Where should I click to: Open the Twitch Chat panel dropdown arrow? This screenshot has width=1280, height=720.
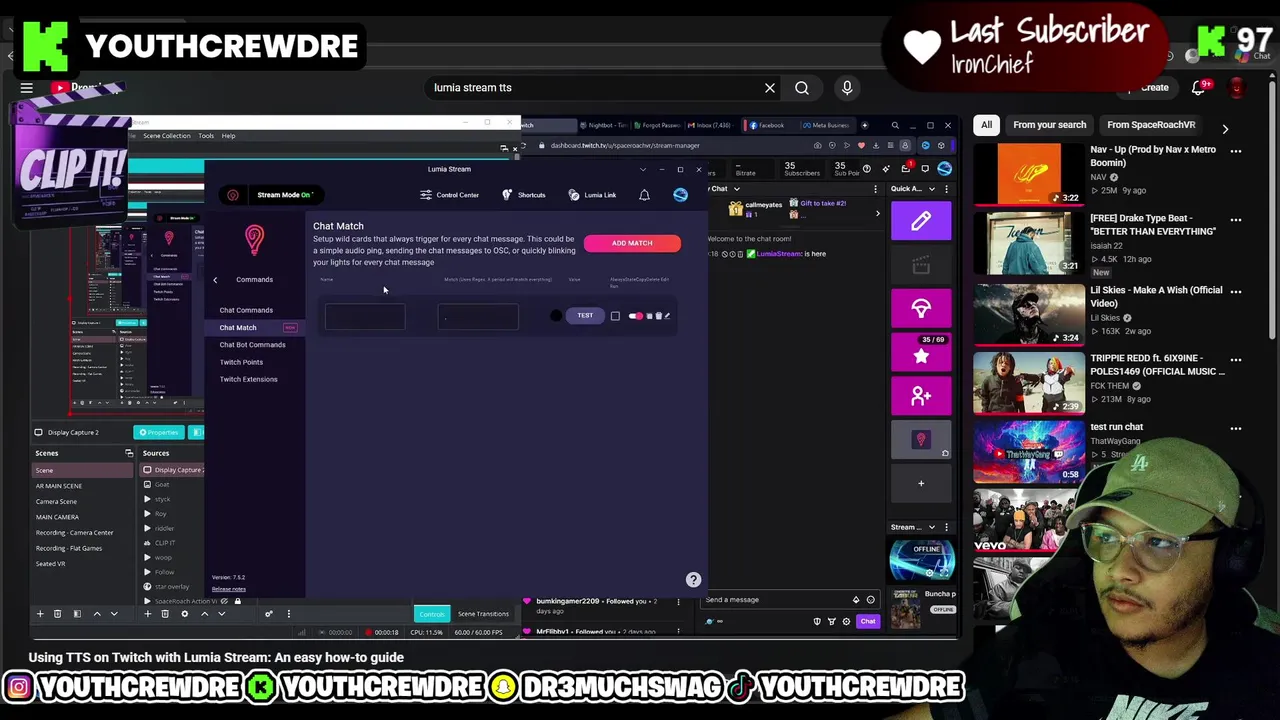pos(737,189)
